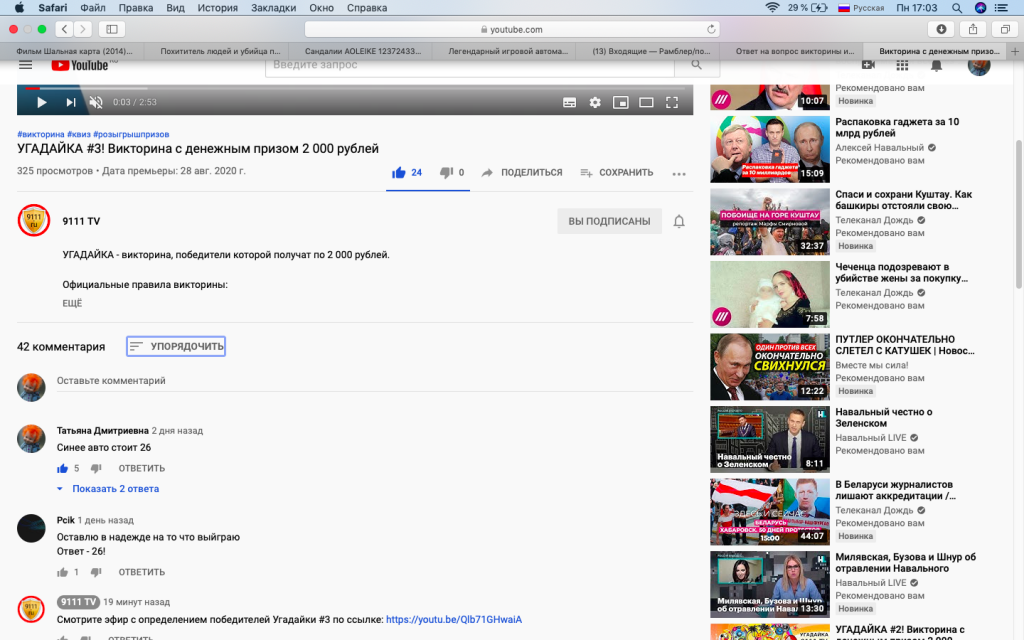This screenshot has width=1024, height=640.
Task: Unmute the video player volume icon
Action: [96, 102]
